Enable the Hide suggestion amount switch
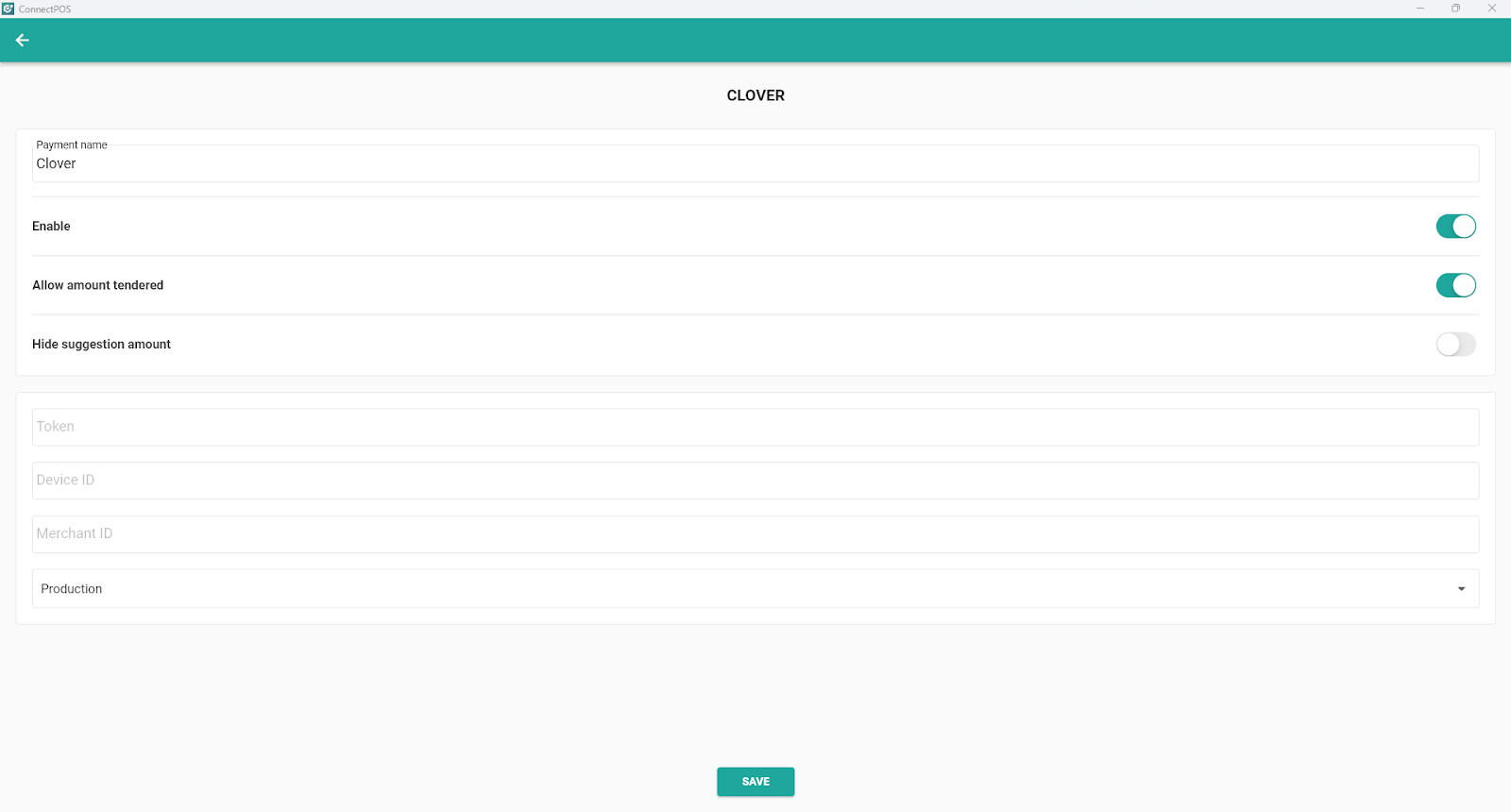The width and height of the screenshot is (1511, 812). pyautogui.click(x=1455, y=345)
